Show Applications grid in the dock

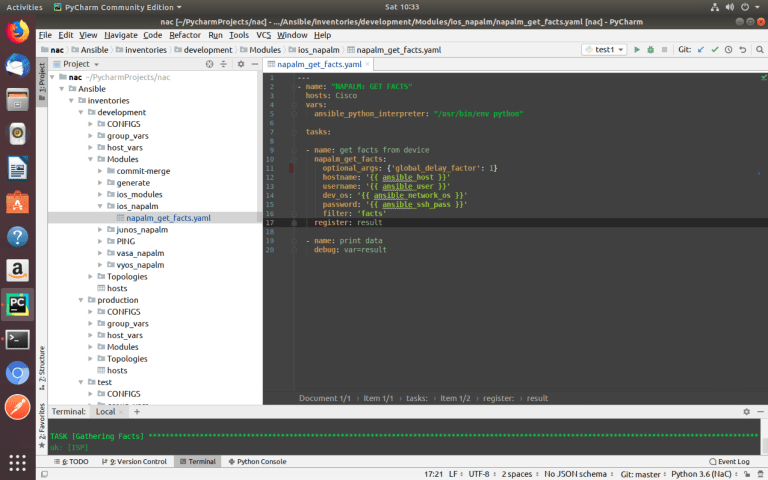18,462
